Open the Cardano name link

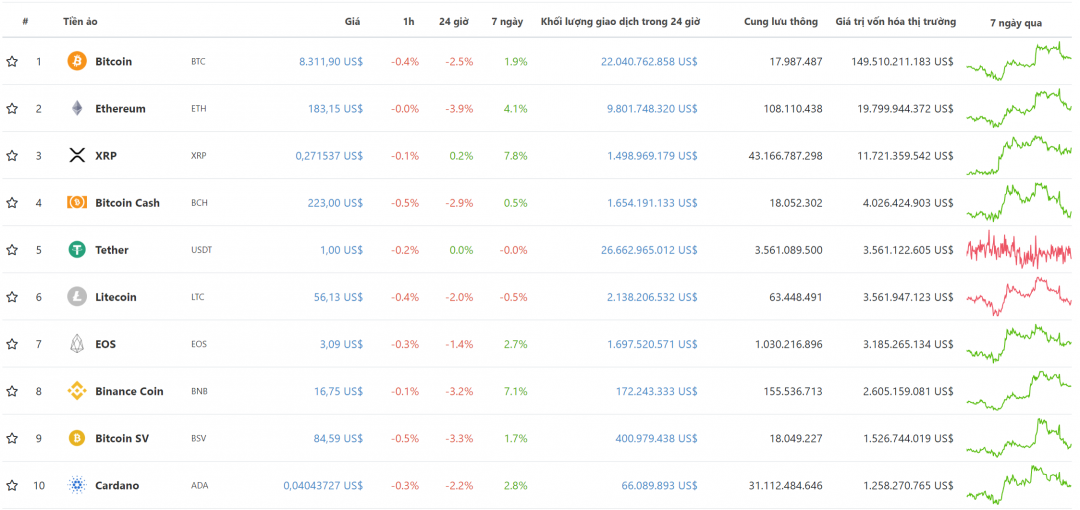(x=117, y=485)
